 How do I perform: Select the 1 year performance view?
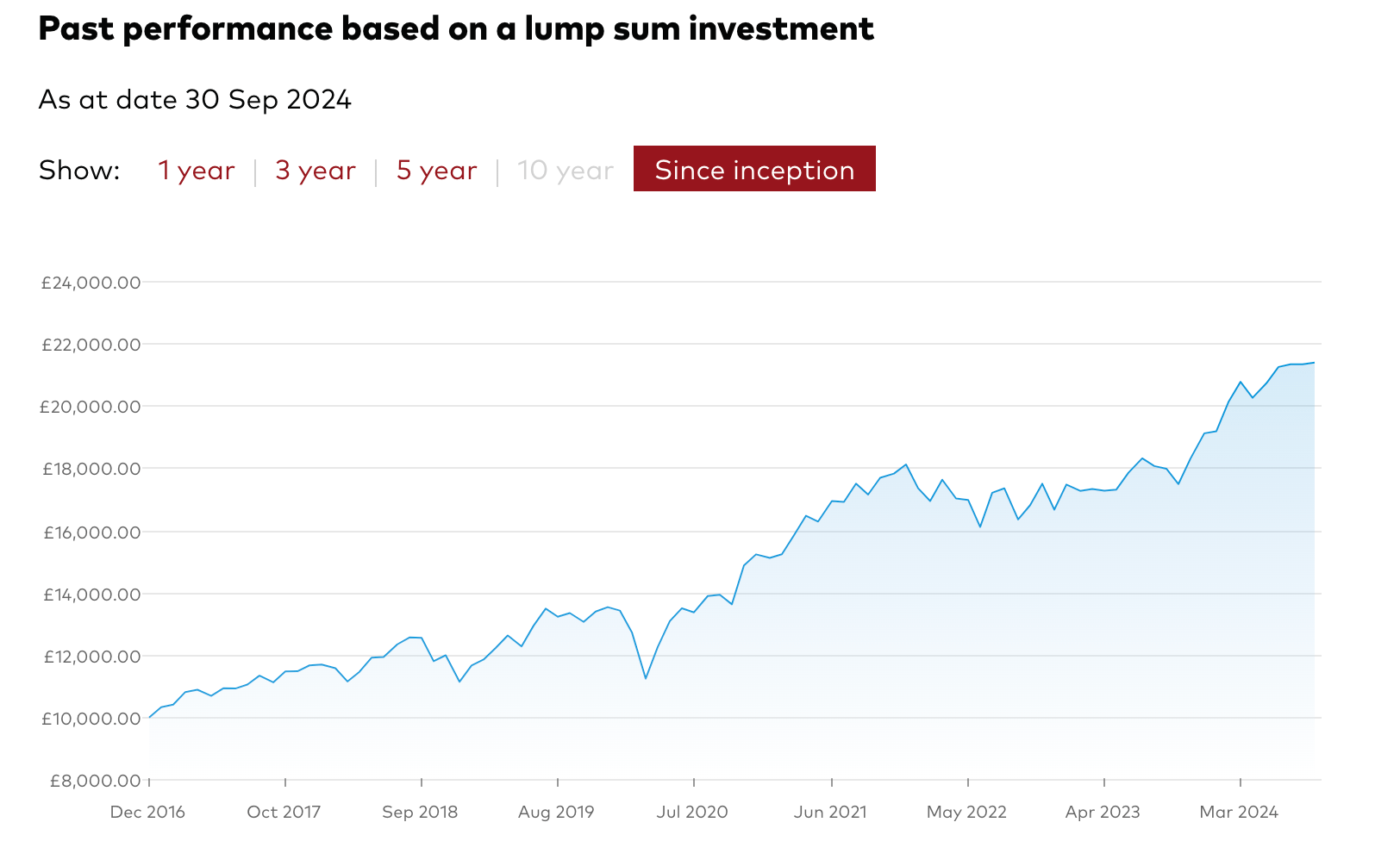(196, 170)
